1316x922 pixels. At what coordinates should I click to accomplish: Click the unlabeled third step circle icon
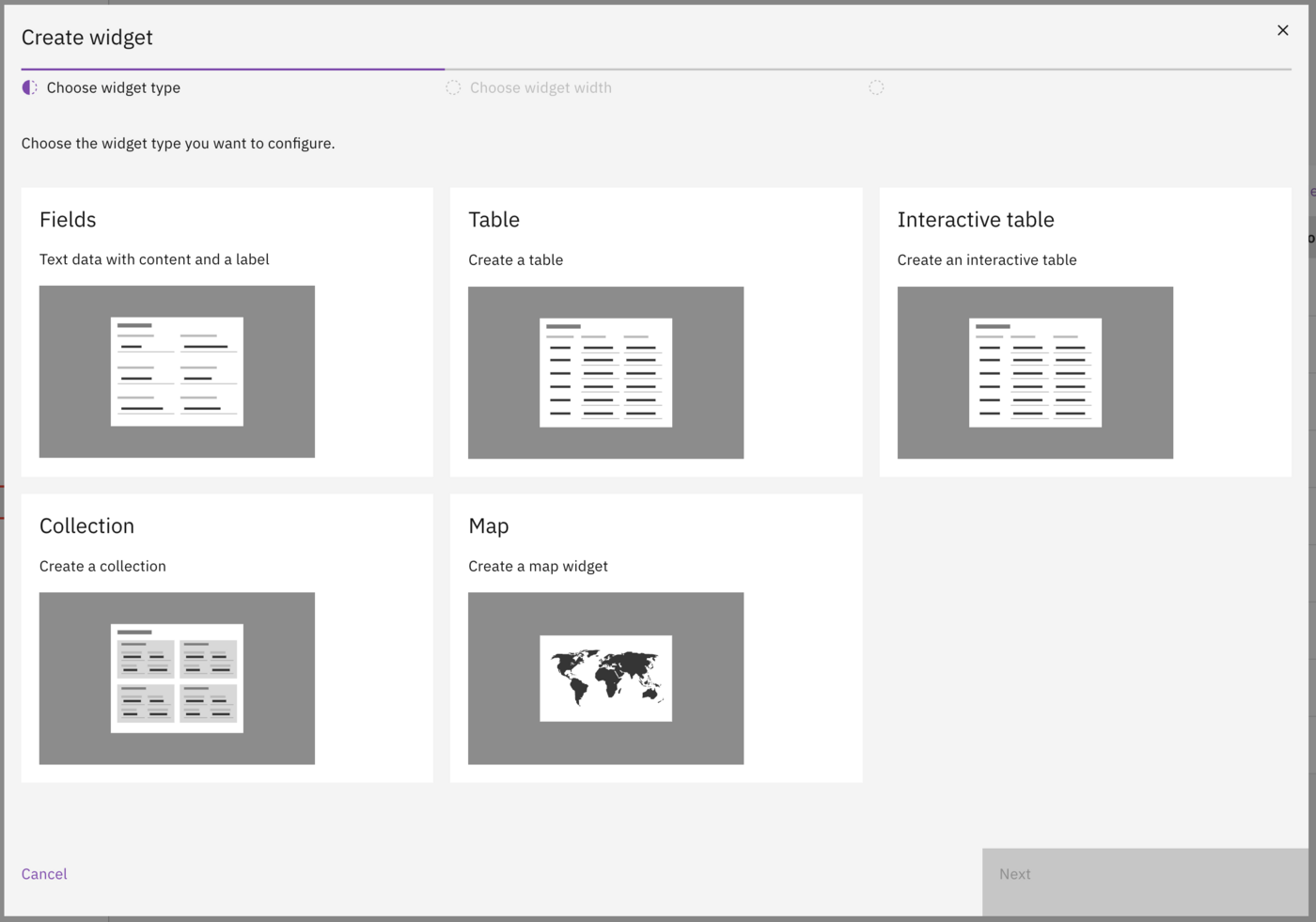pyautogui.click(x=876, y=87)
